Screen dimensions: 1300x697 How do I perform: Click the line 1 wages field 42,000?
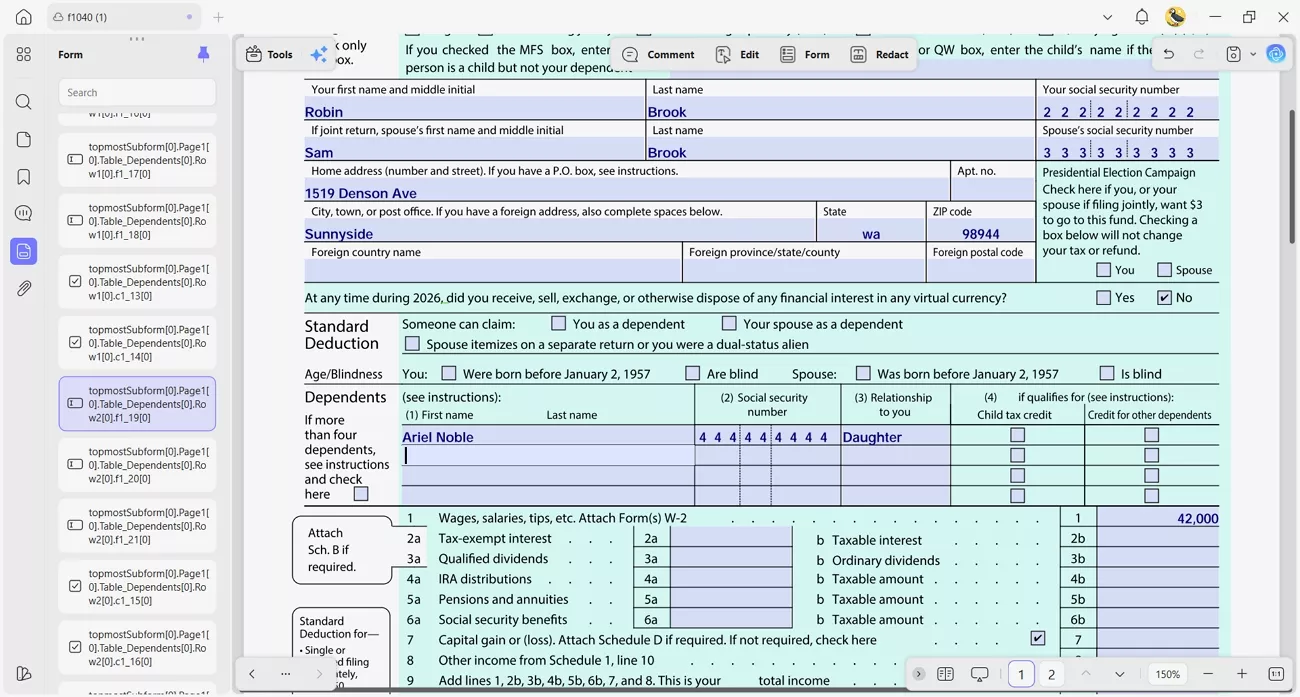[x=1158, y=518]
